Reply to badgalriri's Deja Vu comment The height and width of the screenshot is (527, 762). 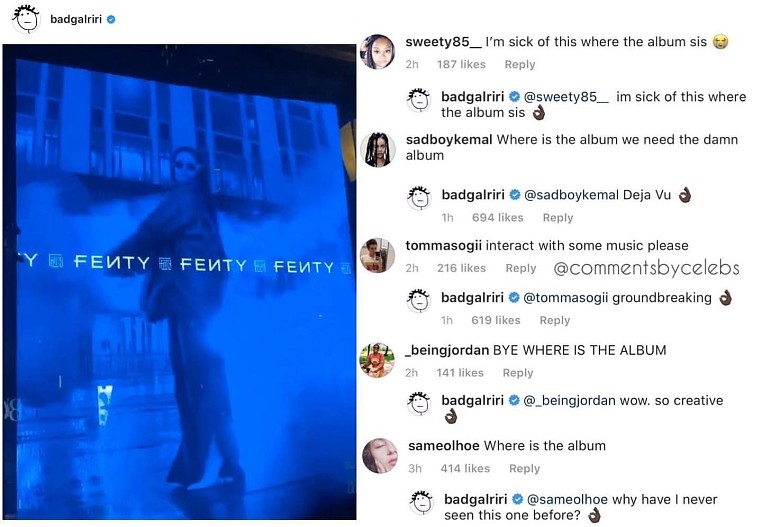[x=558, y=217]
